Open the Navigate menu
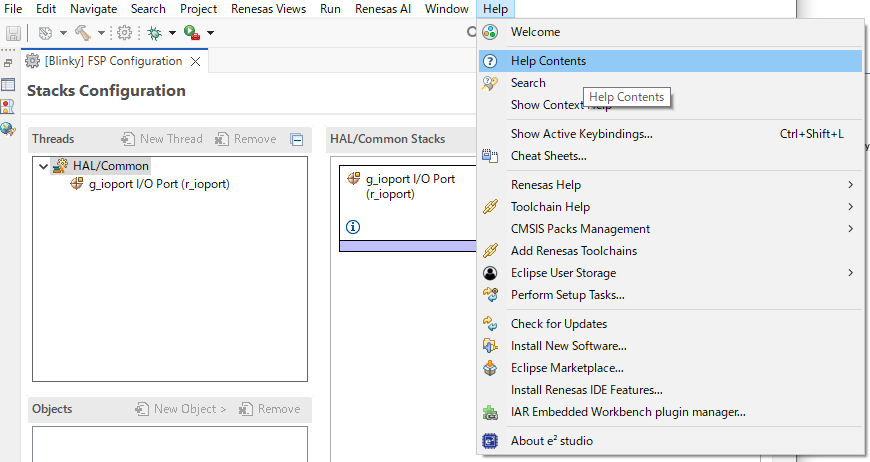 pyautogui.click(x=93, y=9)
